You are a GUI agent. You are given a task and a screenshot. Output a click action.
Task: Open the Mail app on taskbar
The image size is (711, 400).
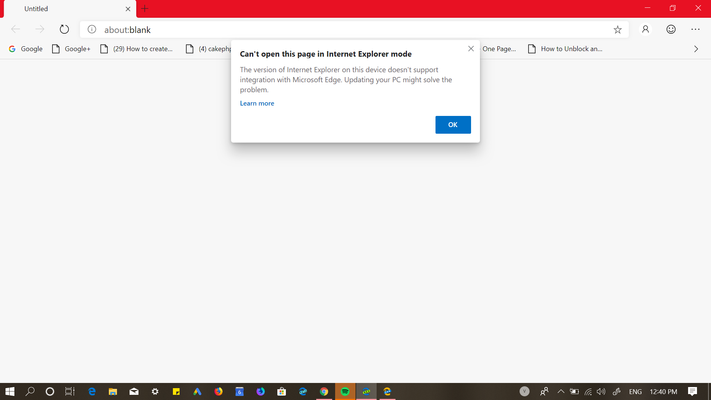(x=134, y=391)
